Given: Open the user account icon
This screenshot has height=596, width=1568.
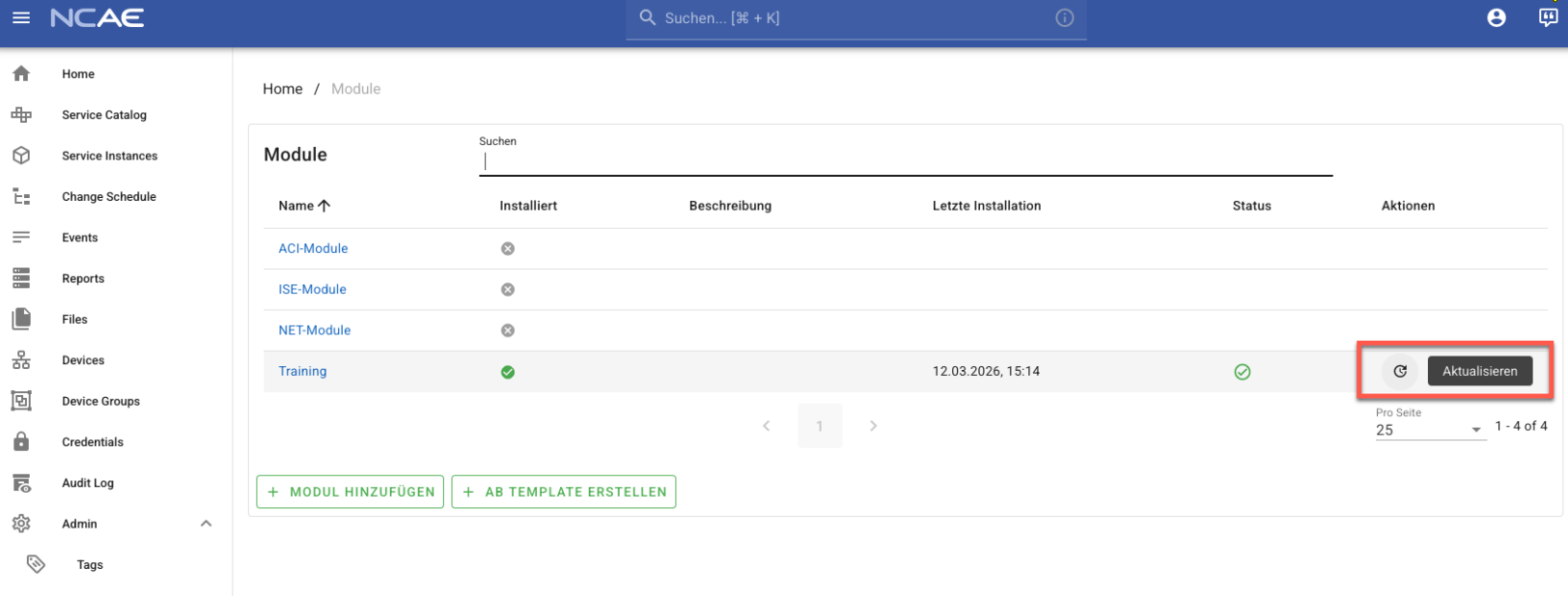Looking at the screenshot, I should [1497, 17].
